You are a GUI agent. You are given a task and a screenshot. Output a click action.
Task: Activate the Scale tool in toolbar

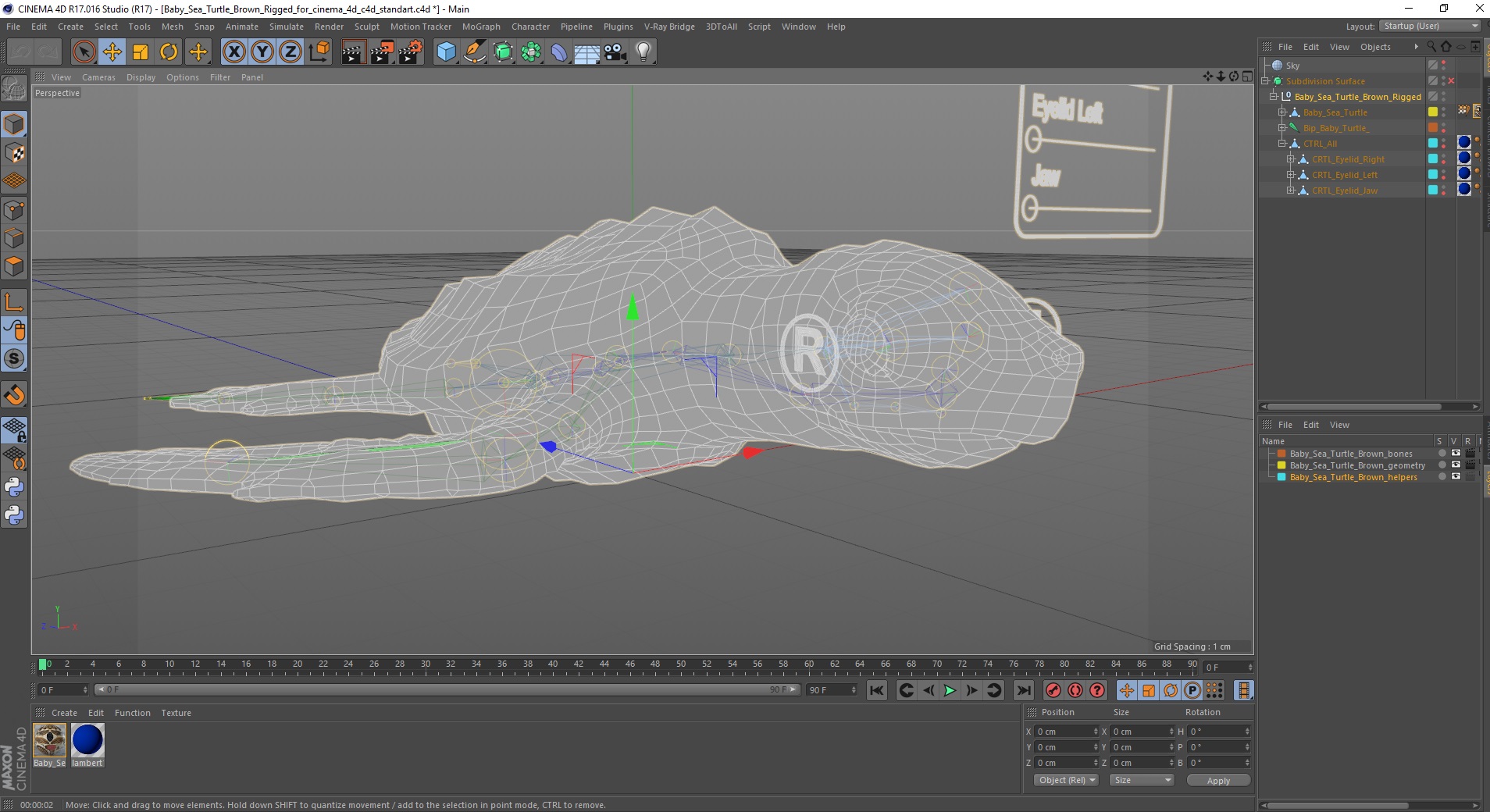[x=141, y=52]
